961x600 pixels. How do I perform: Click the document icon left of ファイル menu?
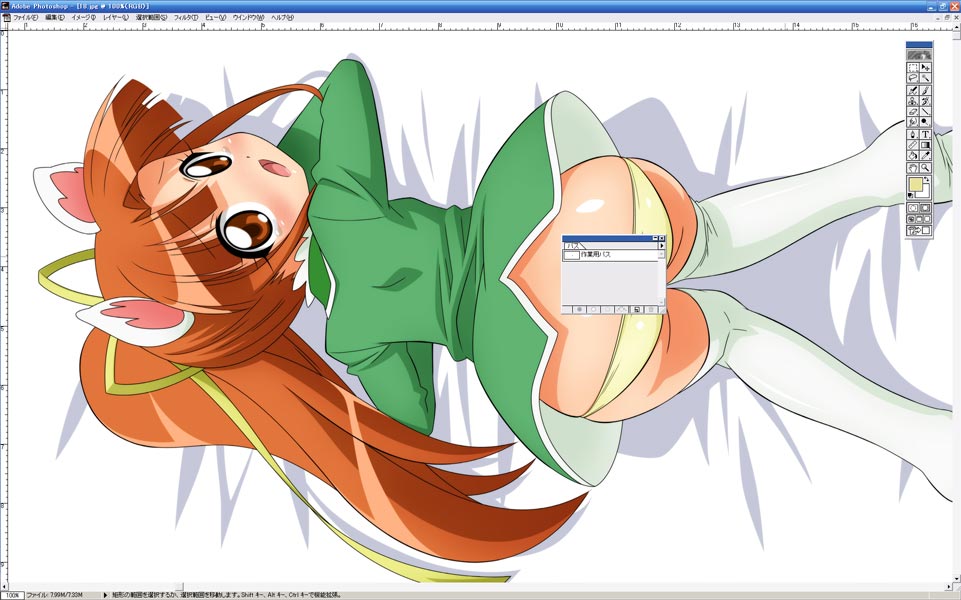coord(7,18)
